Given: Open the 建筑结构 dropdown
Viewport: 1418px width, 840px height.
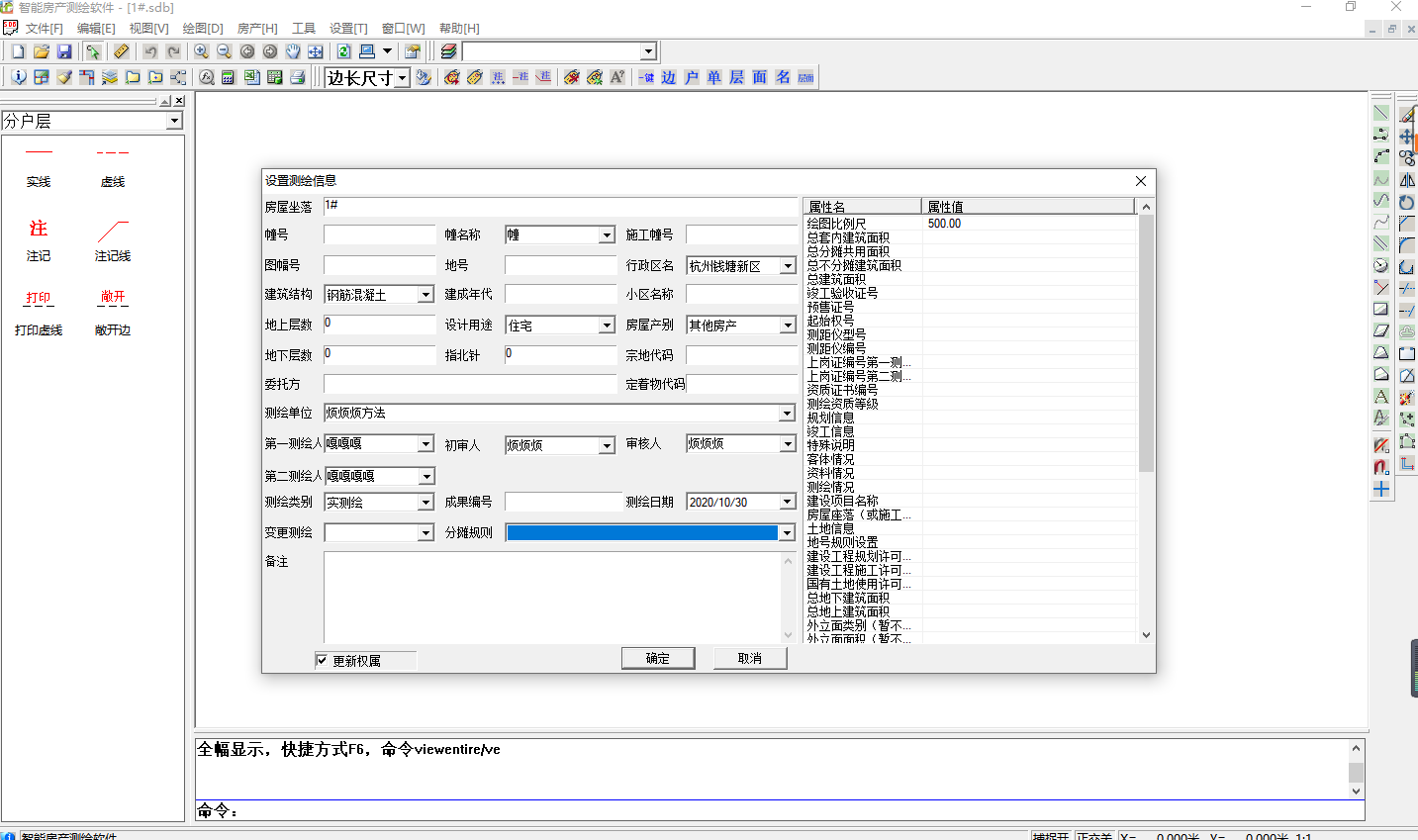Looking at the screenshot, I should (425, 295).
